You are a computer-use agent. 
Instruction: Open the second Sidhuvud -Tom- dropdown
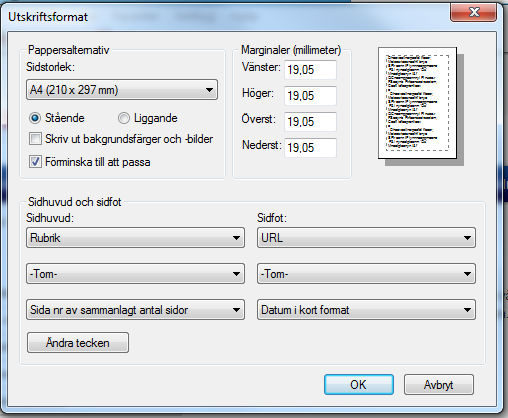tap(135, 274)
